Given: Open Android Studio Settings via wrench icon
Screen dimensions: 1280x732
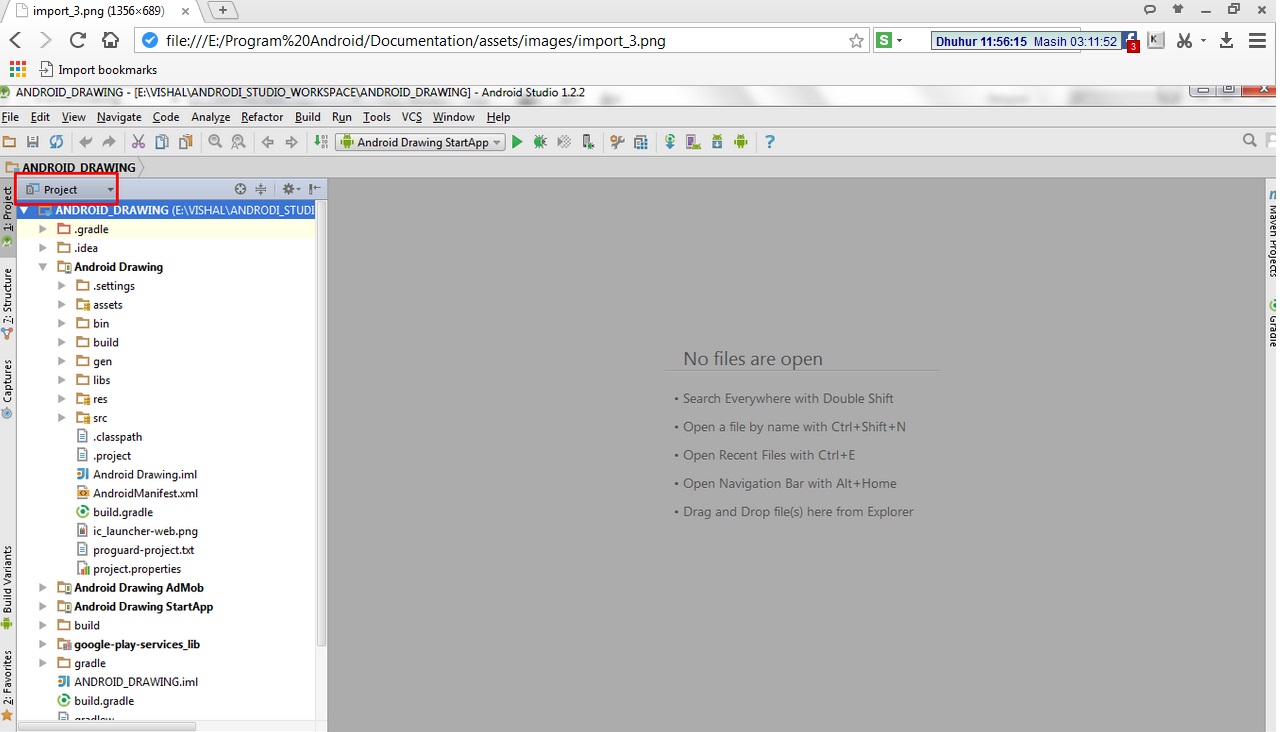Looking at the screenshot, I should tap(618, 141).
